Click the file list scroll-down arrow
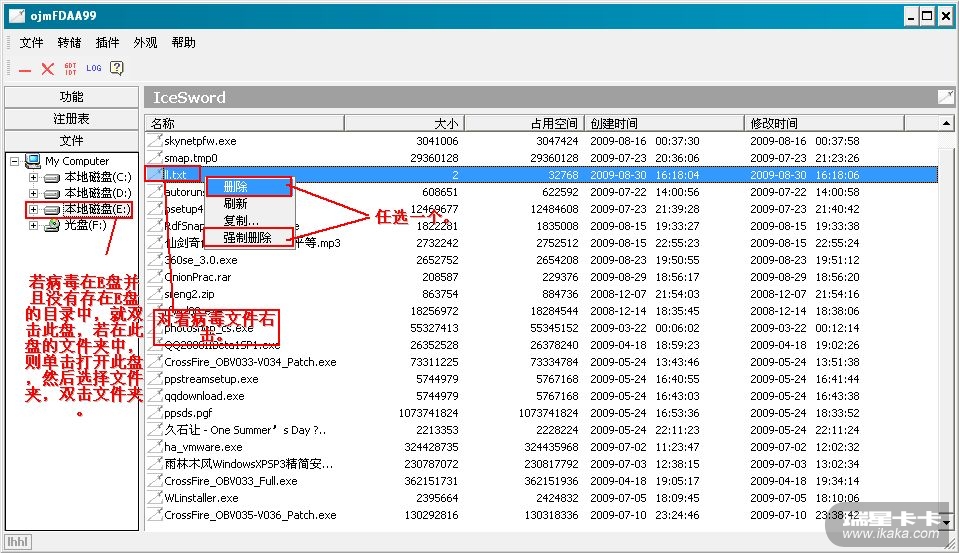Image resolution: width=959 pixels, height=553 pixels. tap(946, 523)
